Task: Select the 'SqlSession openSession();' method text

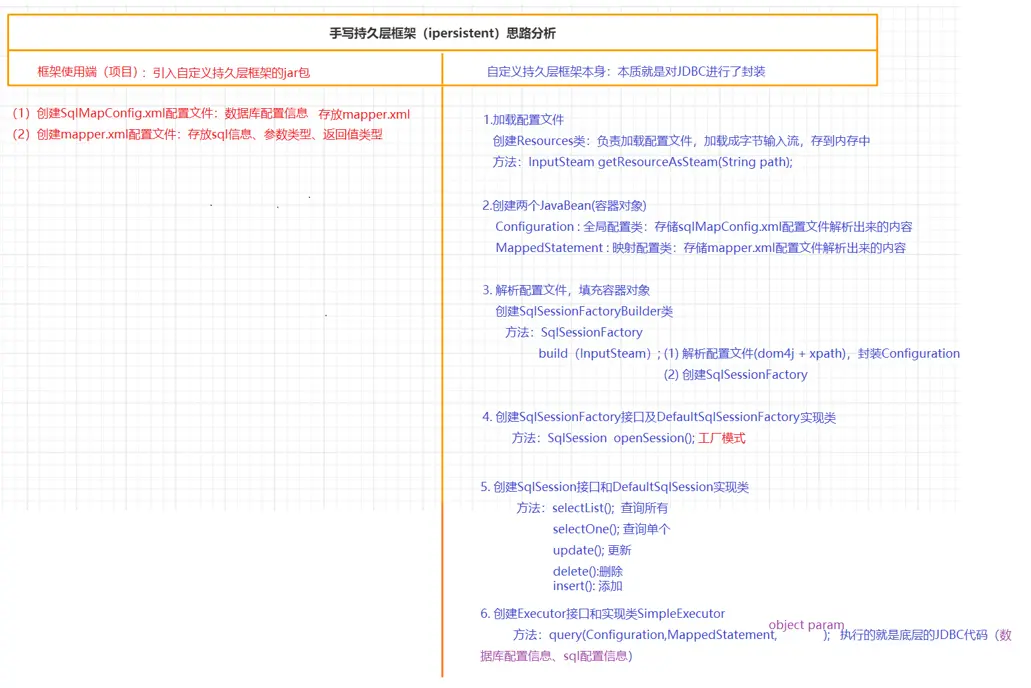Action: (x=621, y=438)
